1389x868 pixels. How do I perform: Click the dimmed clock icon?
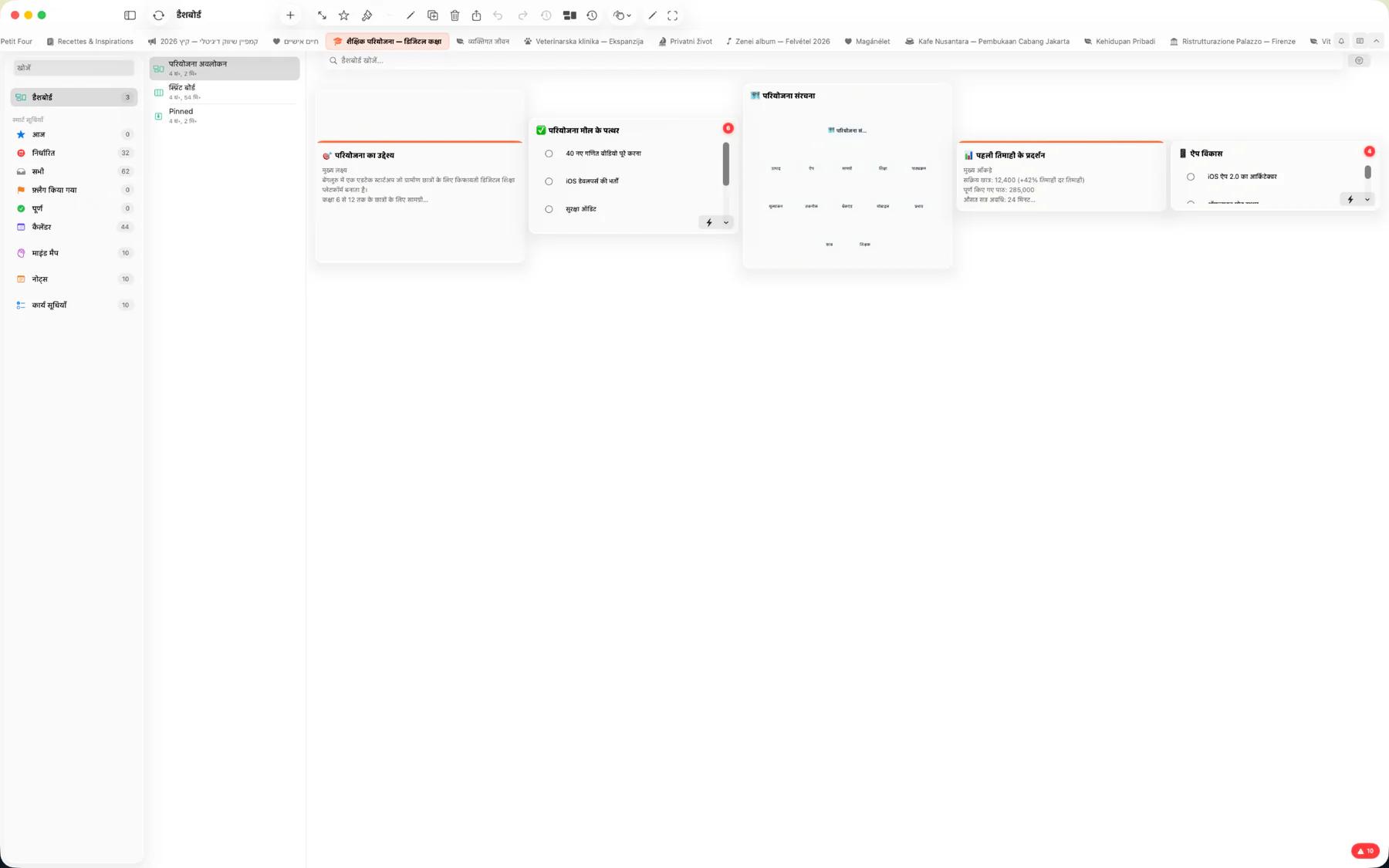tap(546, 15)
